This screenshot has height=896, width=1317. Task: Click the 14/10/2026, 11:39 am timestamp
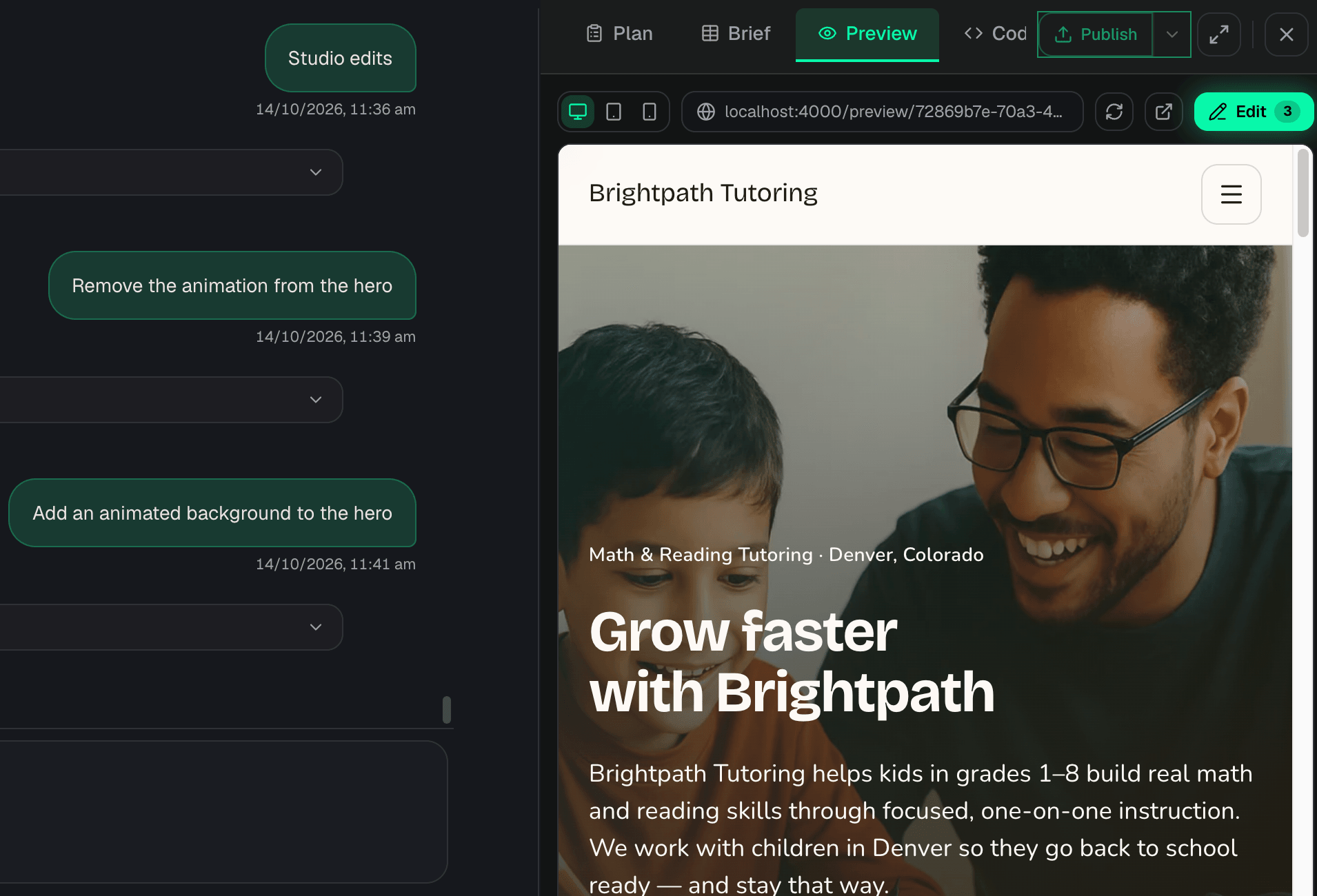tap(336, 336)
